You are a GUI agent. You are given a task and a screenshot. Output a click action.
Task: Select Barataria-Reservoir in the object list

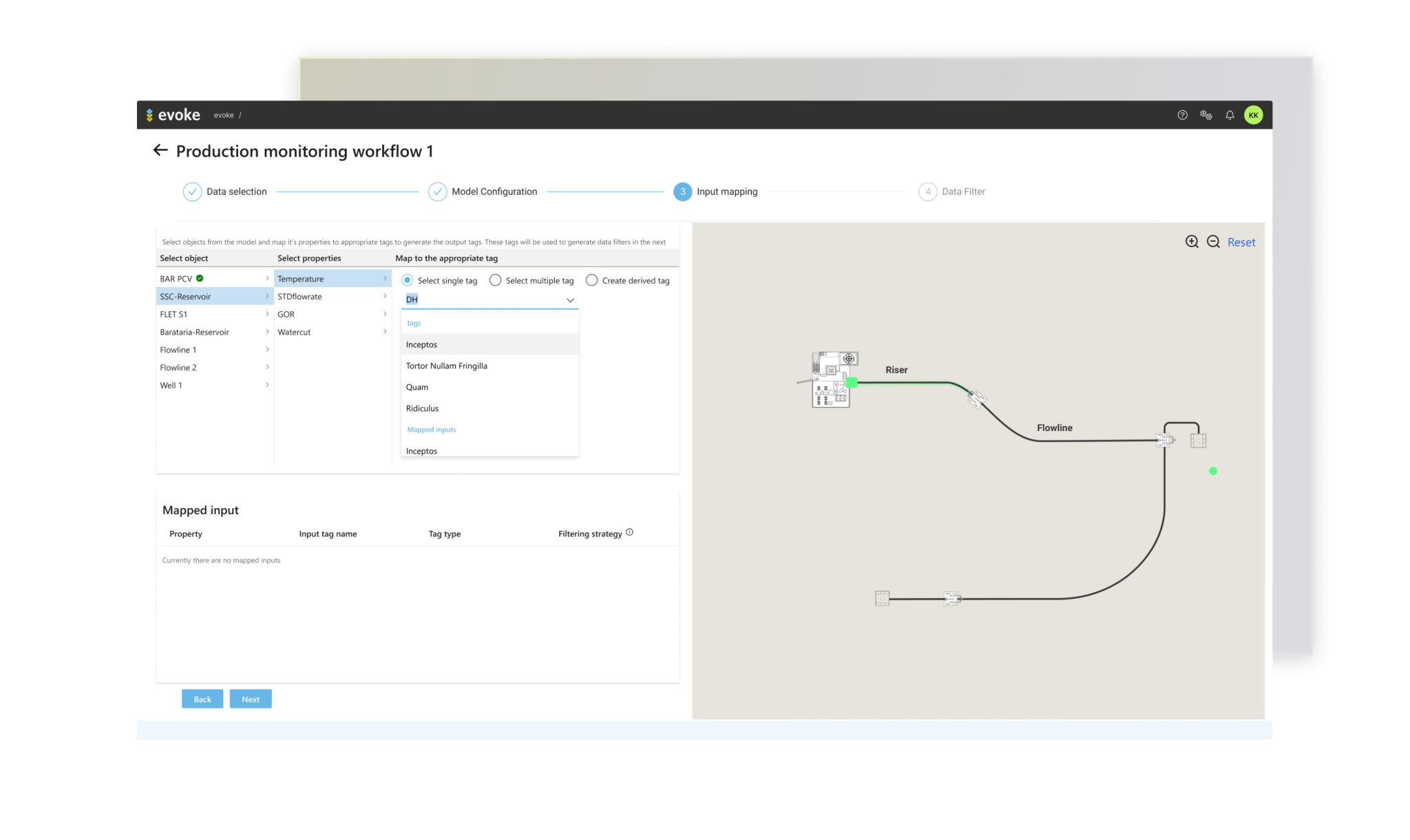tap(194, 332)
